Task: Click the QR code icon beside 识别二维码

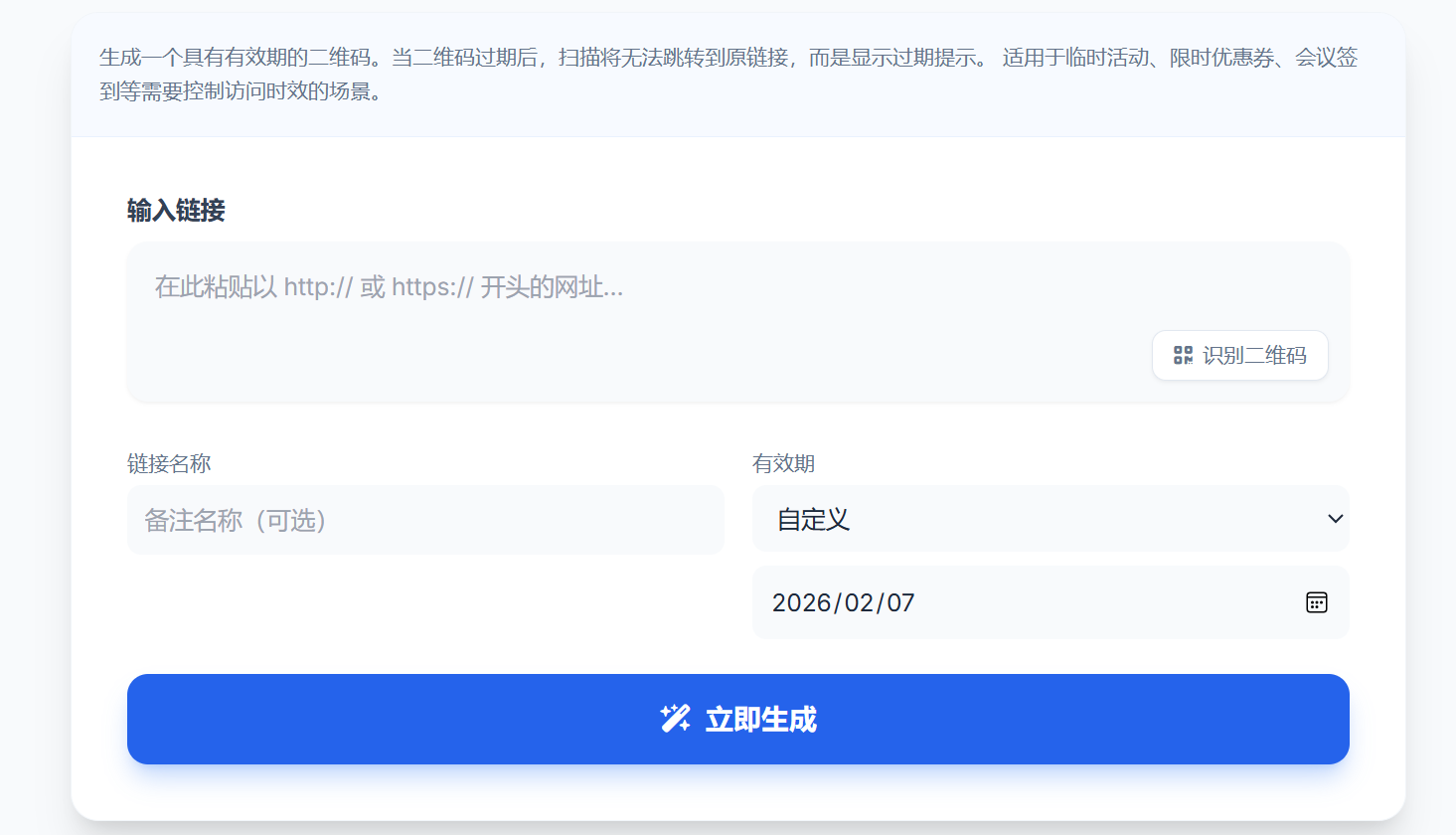Action: 1183,355
